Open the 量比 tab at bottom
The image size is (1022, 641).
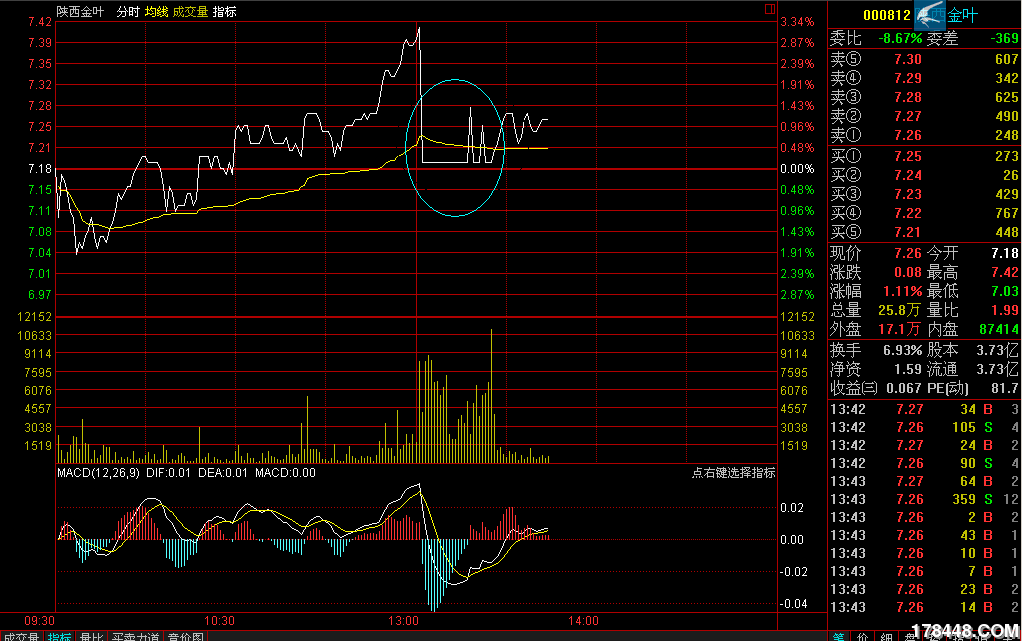pyautogui.click(x=91, y=636)
